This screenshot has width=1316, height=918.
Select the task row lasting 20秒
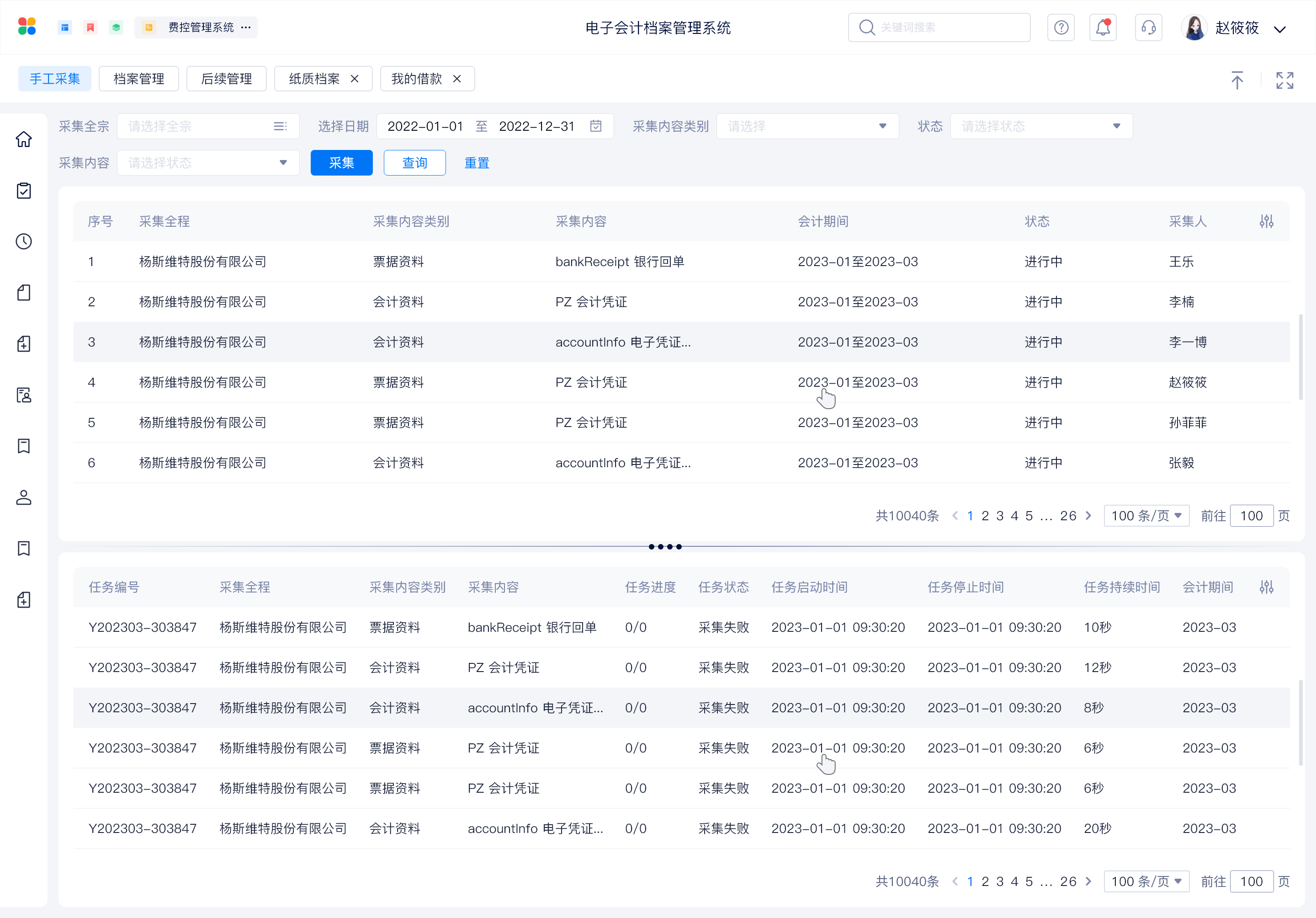[x=681, y=828]
